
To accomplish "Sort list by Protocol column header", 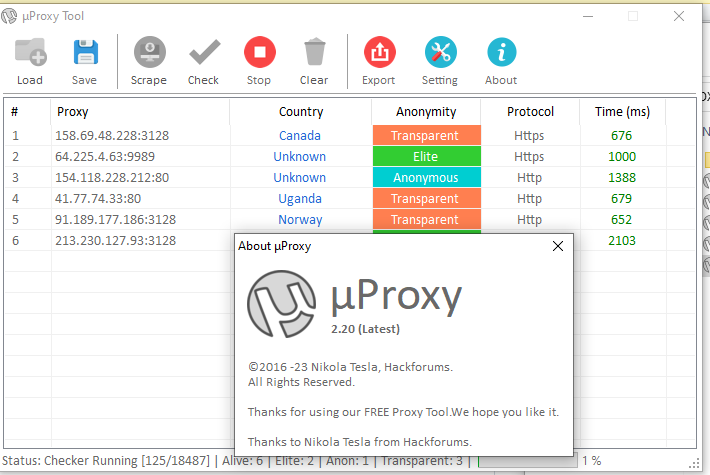I will pyautogui.click(x=530, y=112).
